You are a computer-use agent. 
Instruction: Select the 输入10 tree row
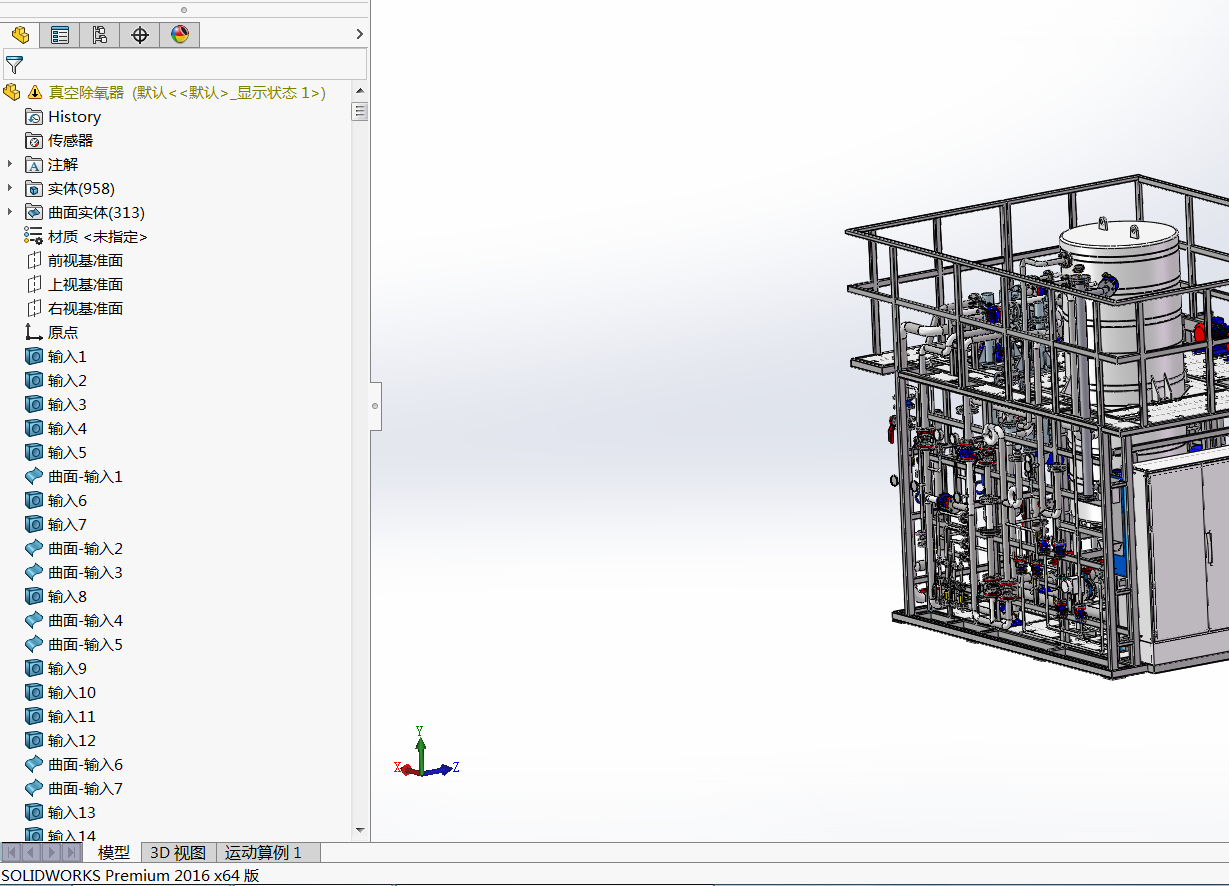[60, 693]
